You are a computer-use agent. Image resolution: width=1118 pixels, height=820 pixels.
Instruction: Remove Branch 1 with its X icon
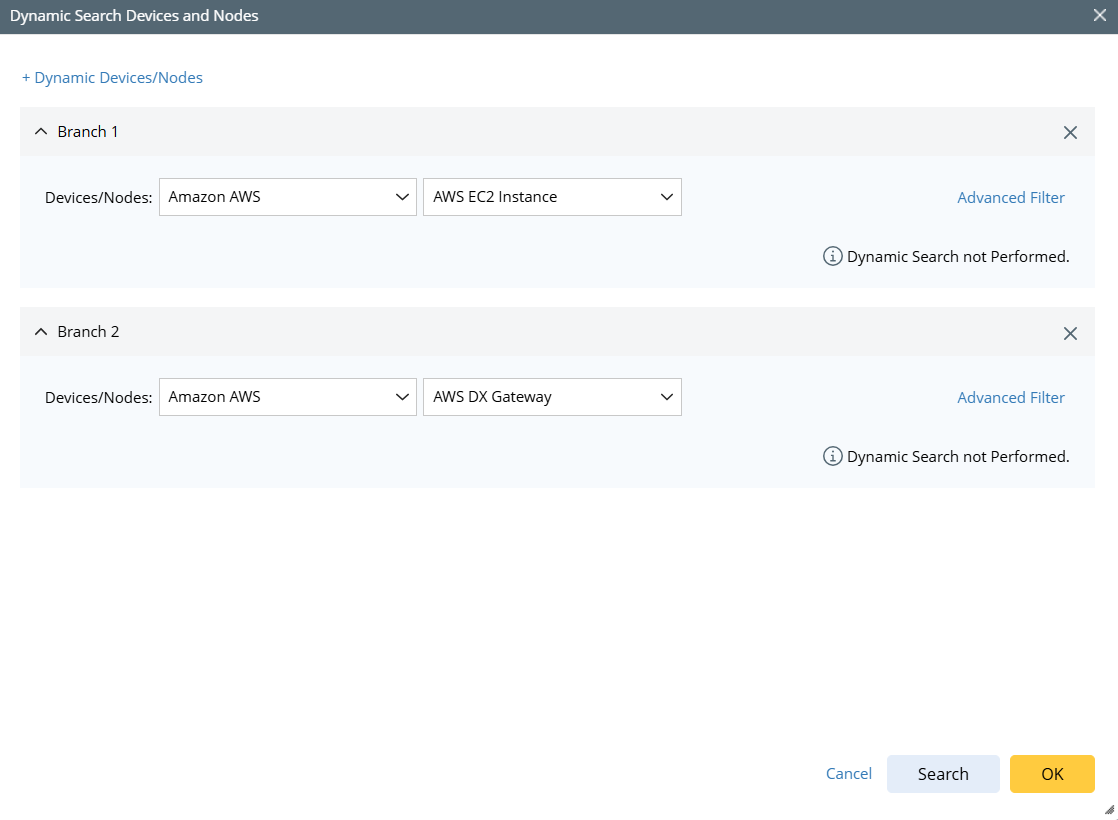click(1070, 132)
